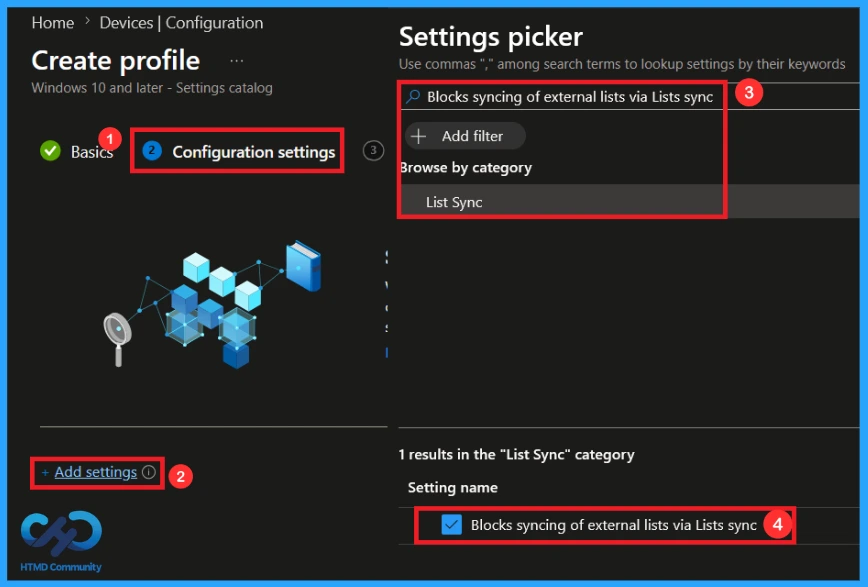868x587 pixels.
Task: Click the Create profile heading
Action: click(116, 60)
